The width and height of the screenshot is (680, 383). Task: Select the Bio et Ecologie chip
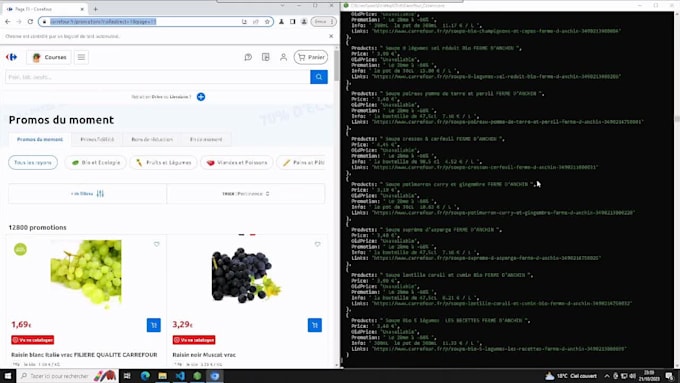click(95, 163)
